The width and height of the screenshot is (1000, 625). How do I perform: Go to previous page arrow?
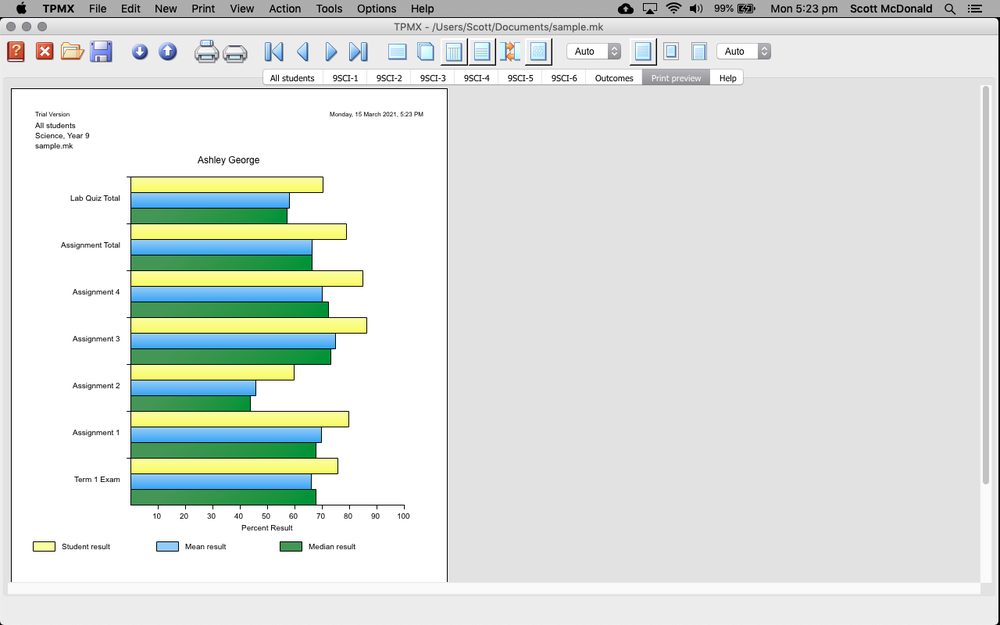point(303,52)
